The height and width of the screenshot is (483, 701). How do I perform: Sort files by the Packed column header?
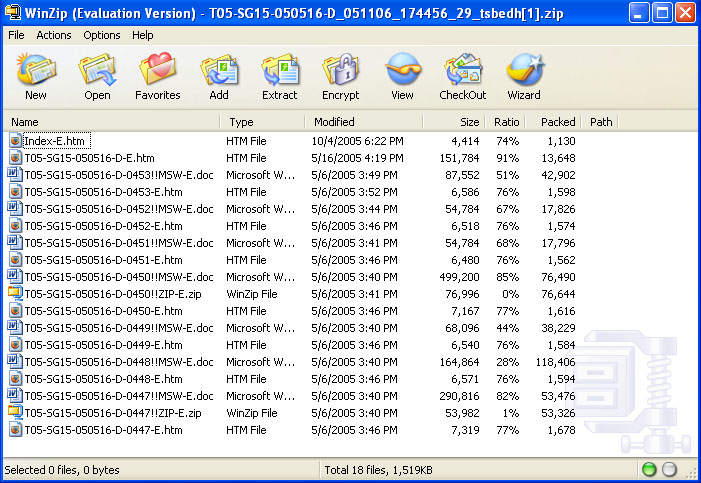click(553, 122)
